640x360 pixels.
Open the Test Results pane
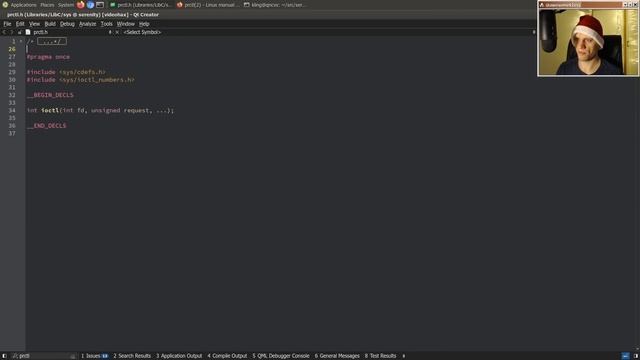tap(380, 356)
